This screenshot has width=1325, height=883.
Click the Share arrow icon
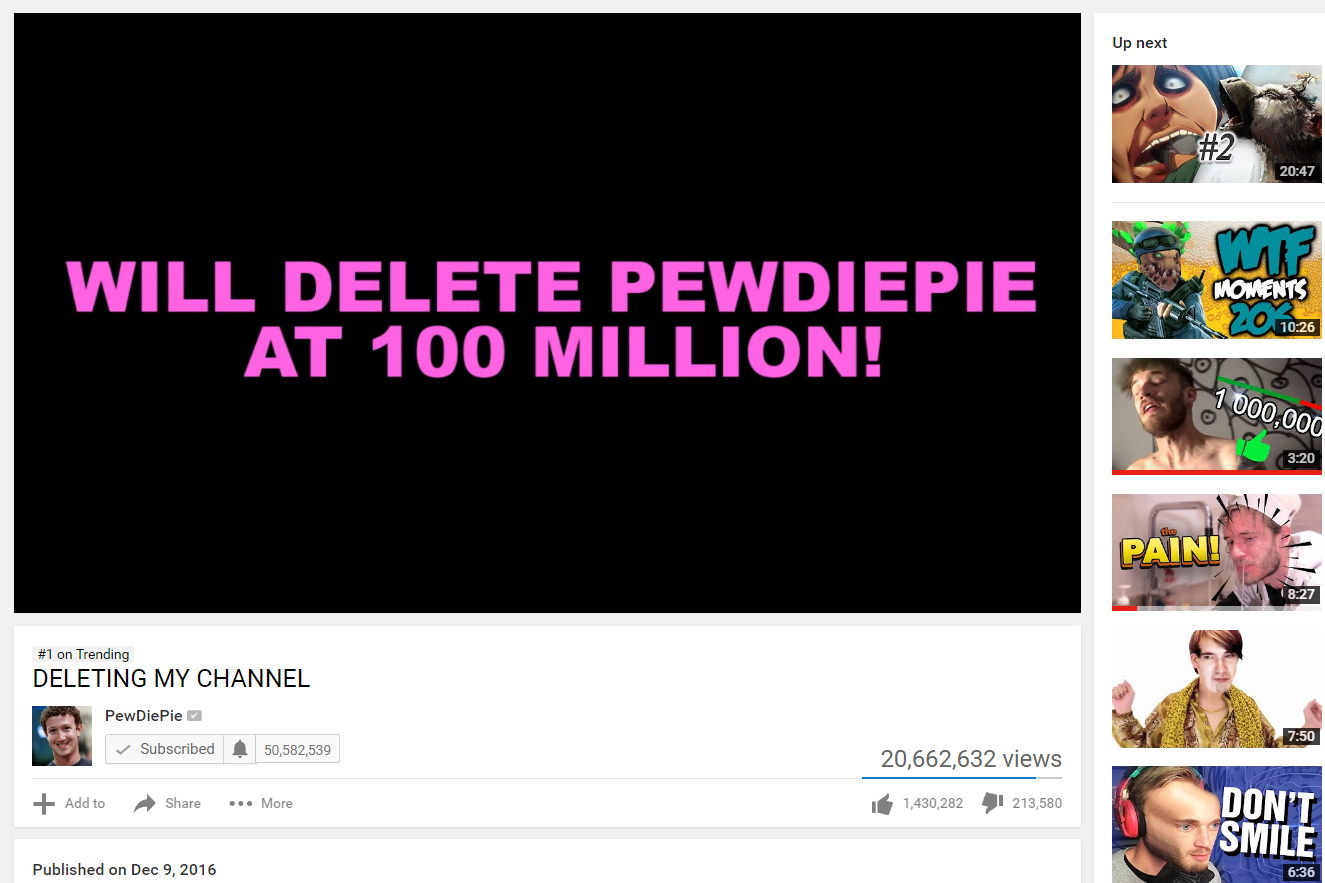145,803
